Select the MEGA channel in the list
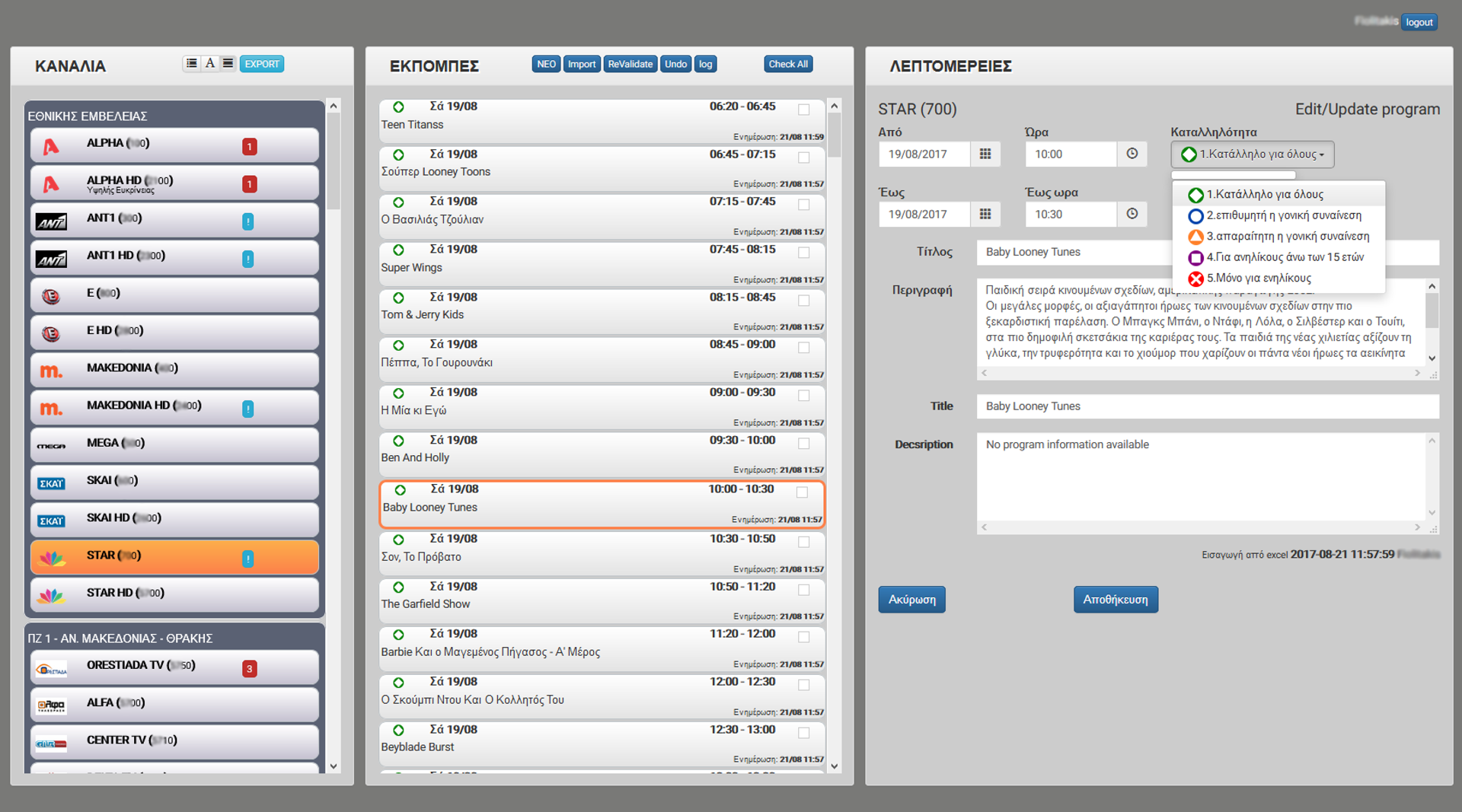 (174, 444)
